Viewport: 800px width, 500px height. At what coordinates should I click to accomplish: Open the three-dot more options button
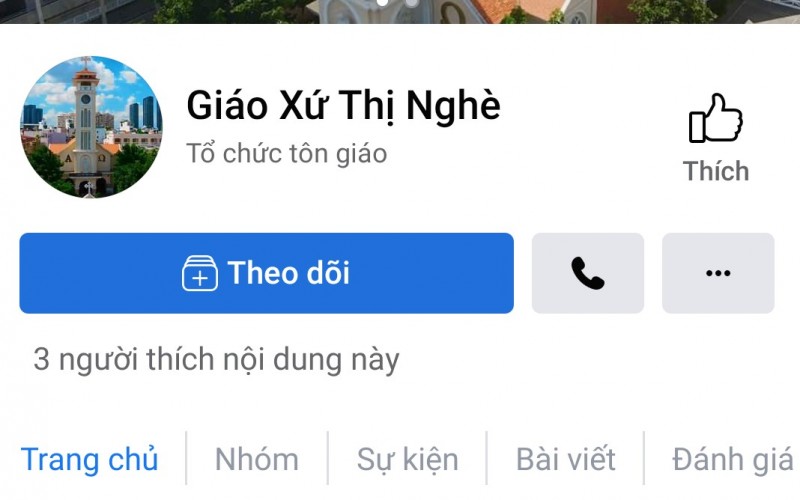click(718, 273)
